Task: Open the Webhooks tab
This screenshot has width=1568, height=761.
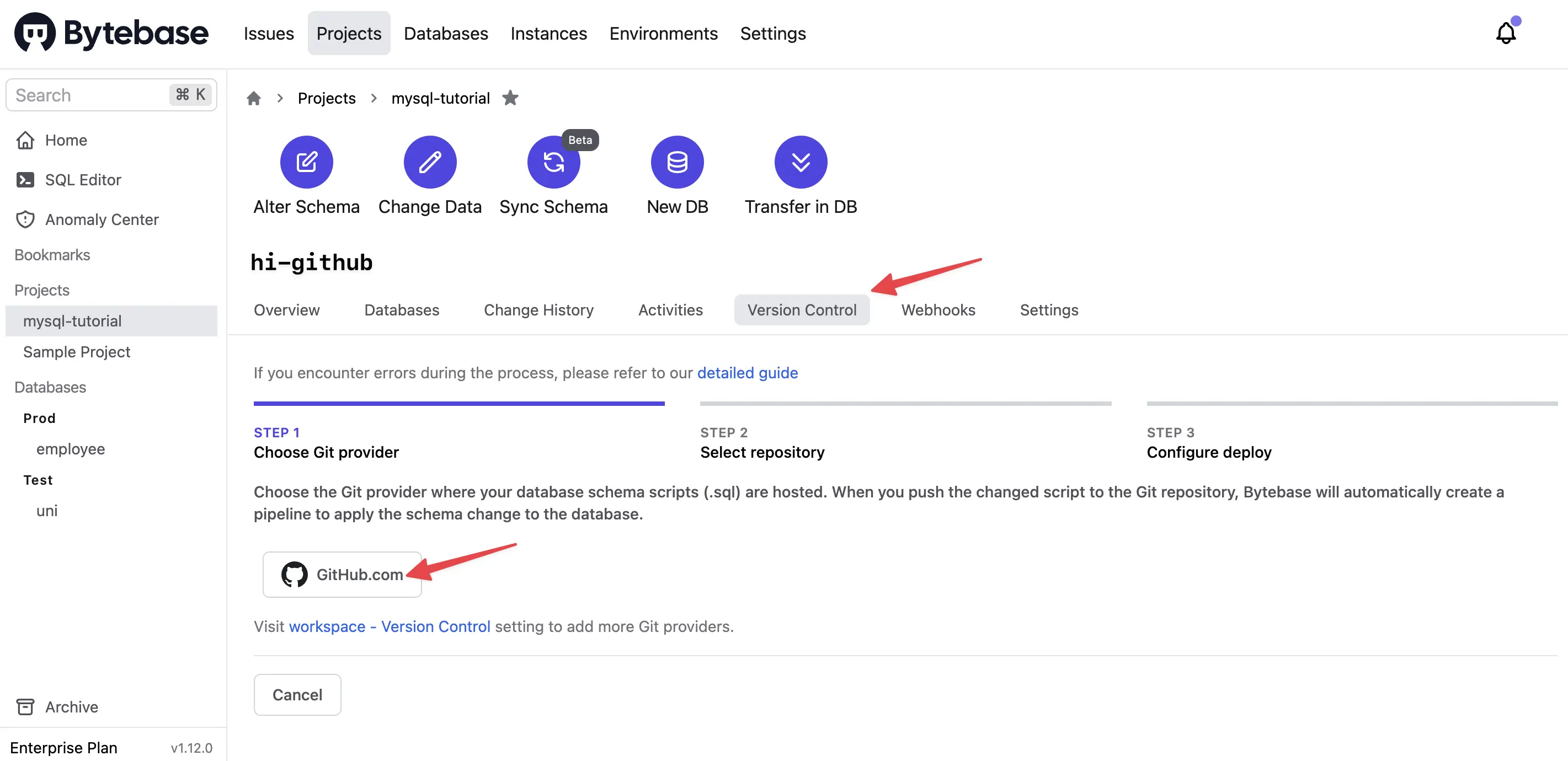Action: (x=937, y=309)
